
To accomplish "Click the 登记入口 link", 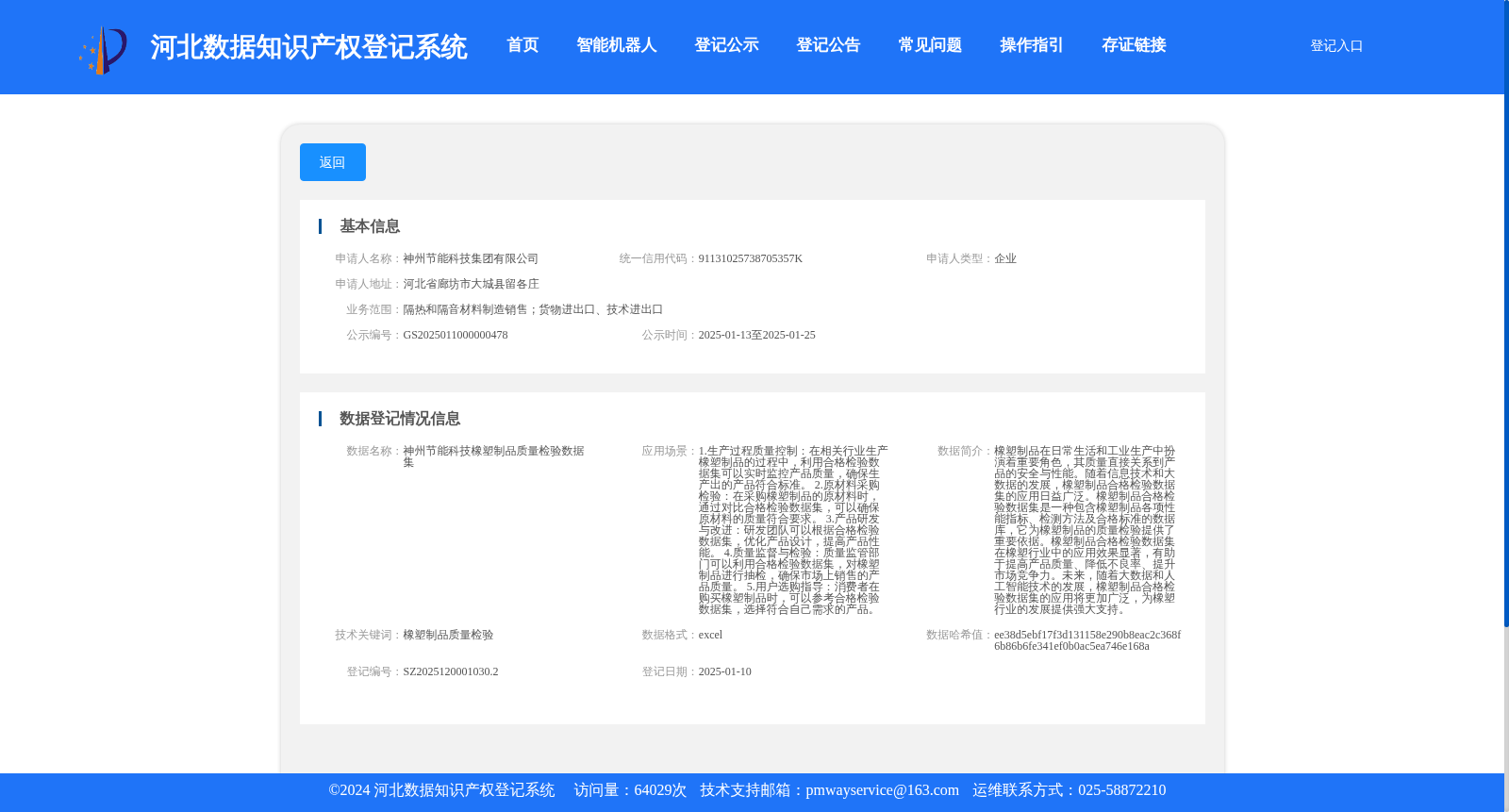I will click(1336, 45).
